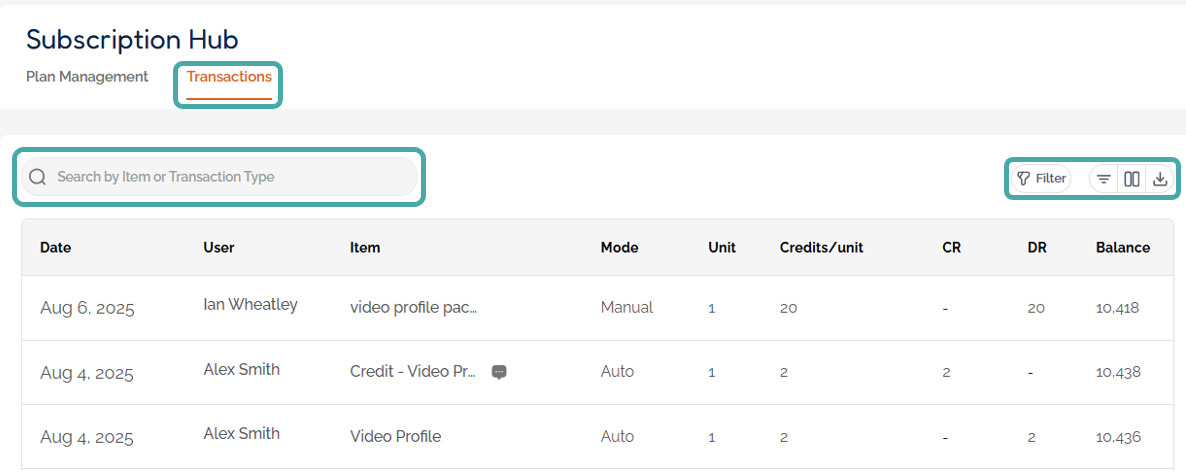Viewport: 1186px width, 476px height.
Task: Focus the Search by Item or Transaction Type field
Action: point(230,177)
